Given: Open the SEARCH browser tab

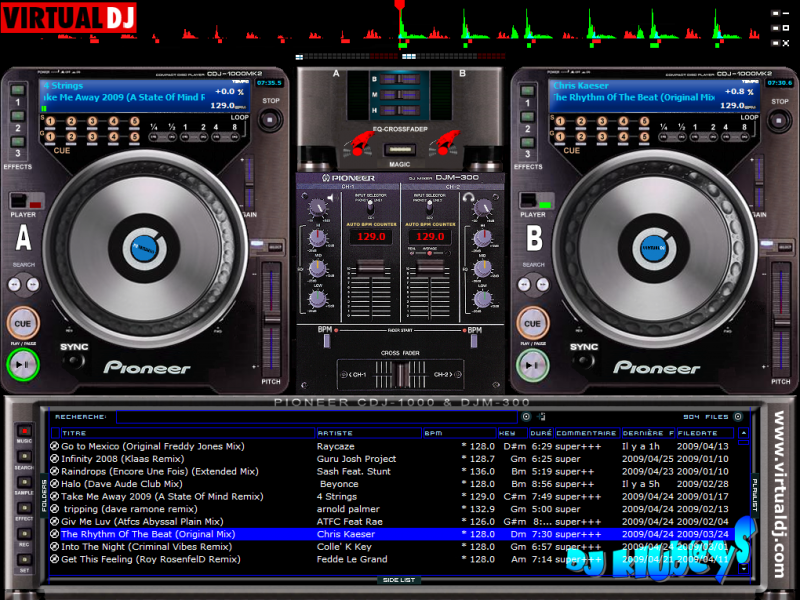Looking at the screenshot, I should click(24, 456).
